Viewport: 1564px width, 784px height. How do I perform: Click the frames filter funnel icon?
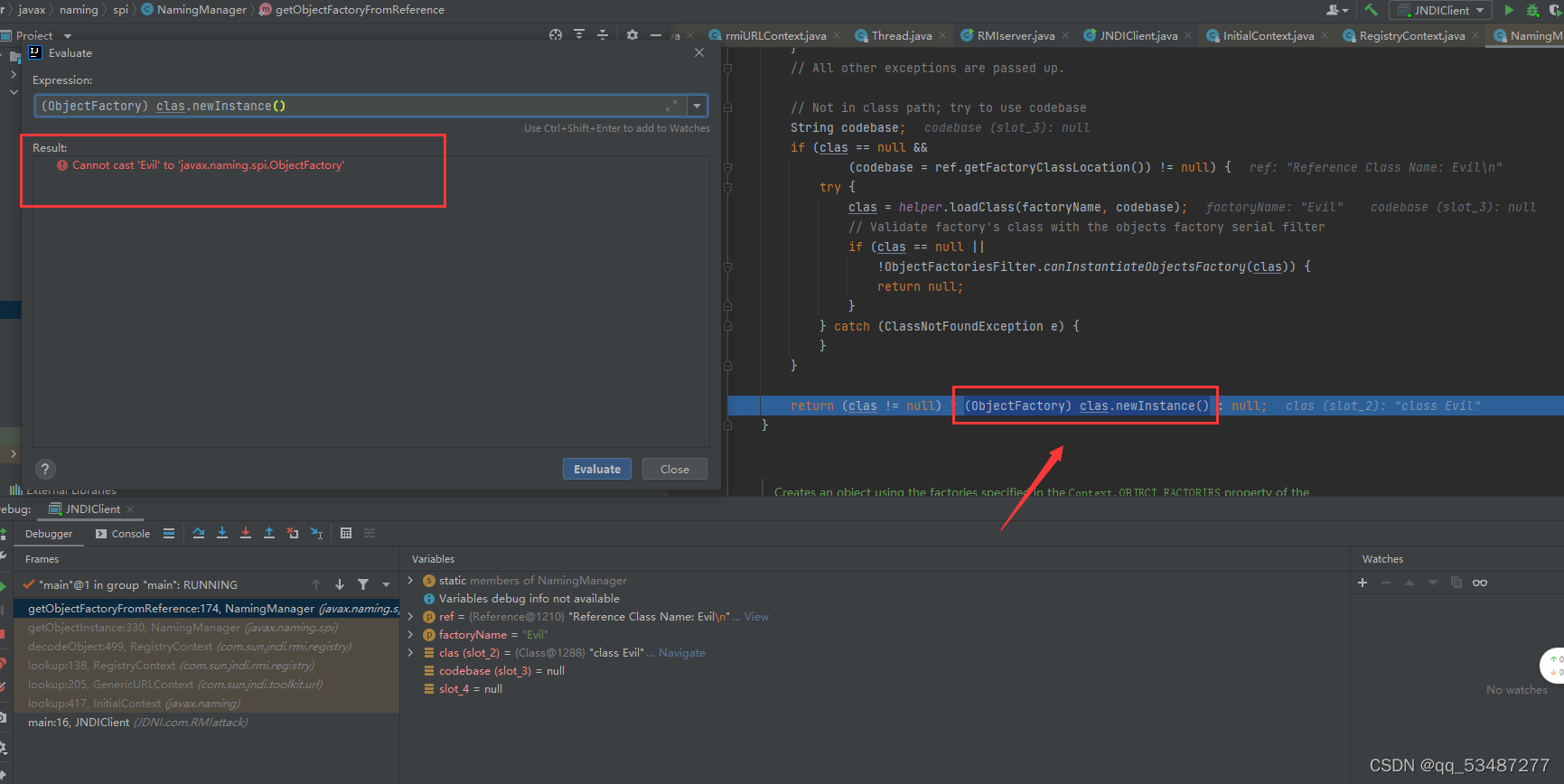pos(363,584)
